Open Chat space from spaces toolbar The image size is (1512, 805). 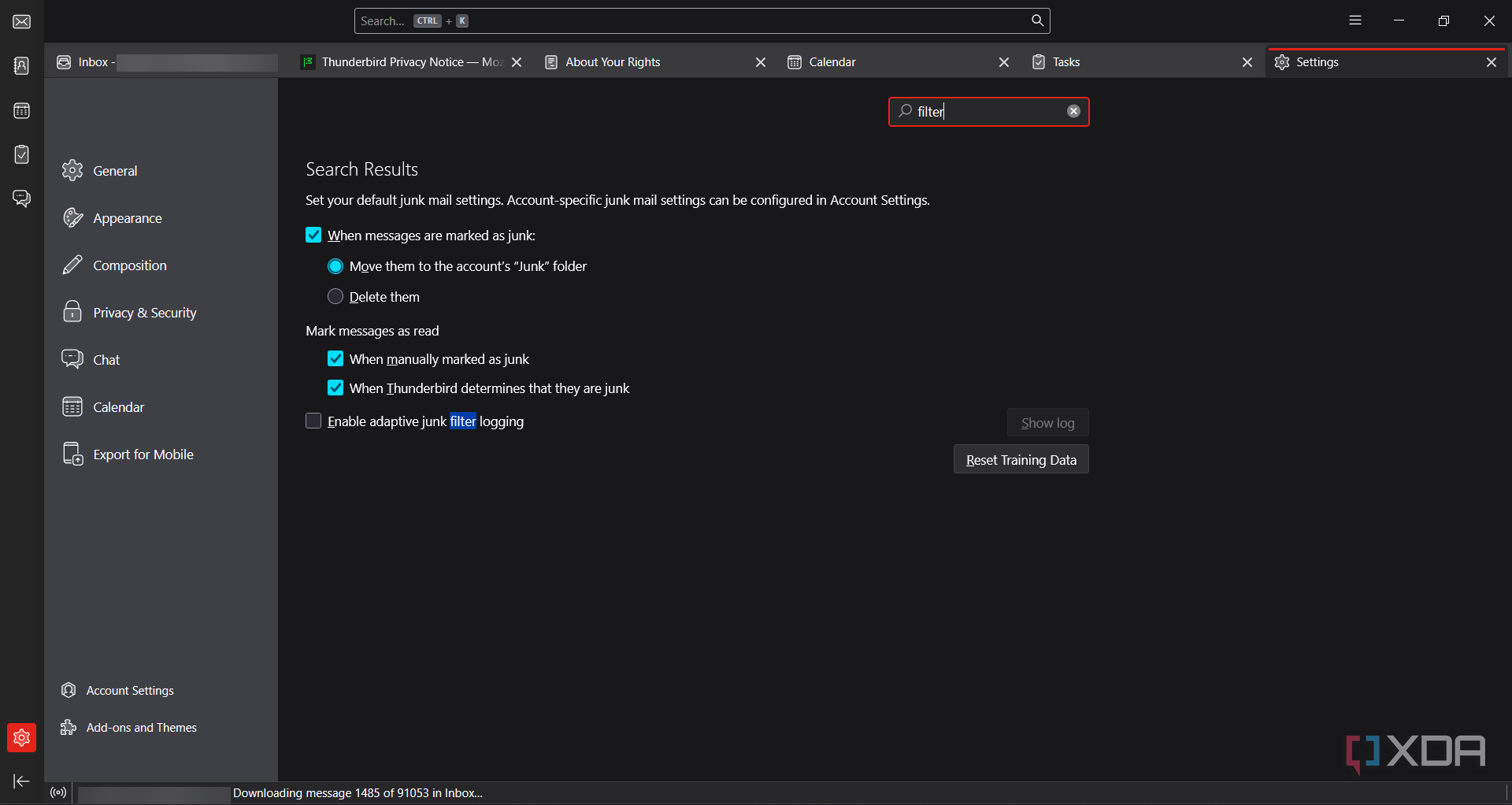[x=22, y=198]
